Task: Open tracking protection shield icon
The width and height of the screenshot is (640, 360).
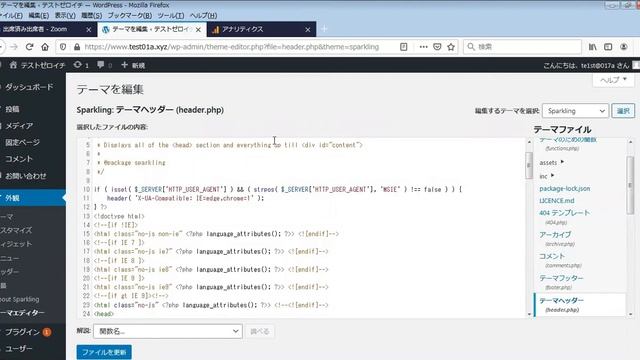Action: click(x=63, y=47)
